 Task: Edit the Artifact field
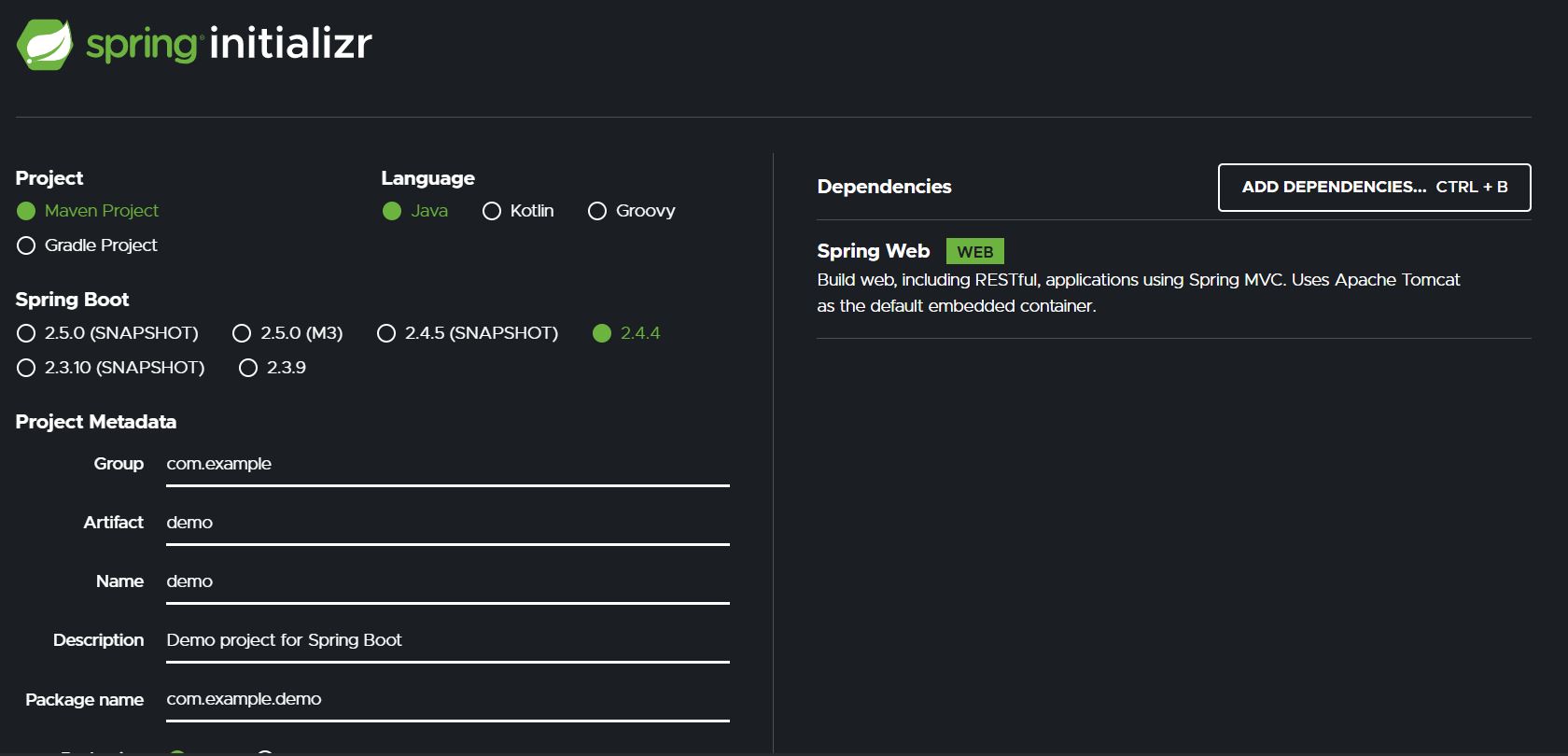(x=448, y=524)
